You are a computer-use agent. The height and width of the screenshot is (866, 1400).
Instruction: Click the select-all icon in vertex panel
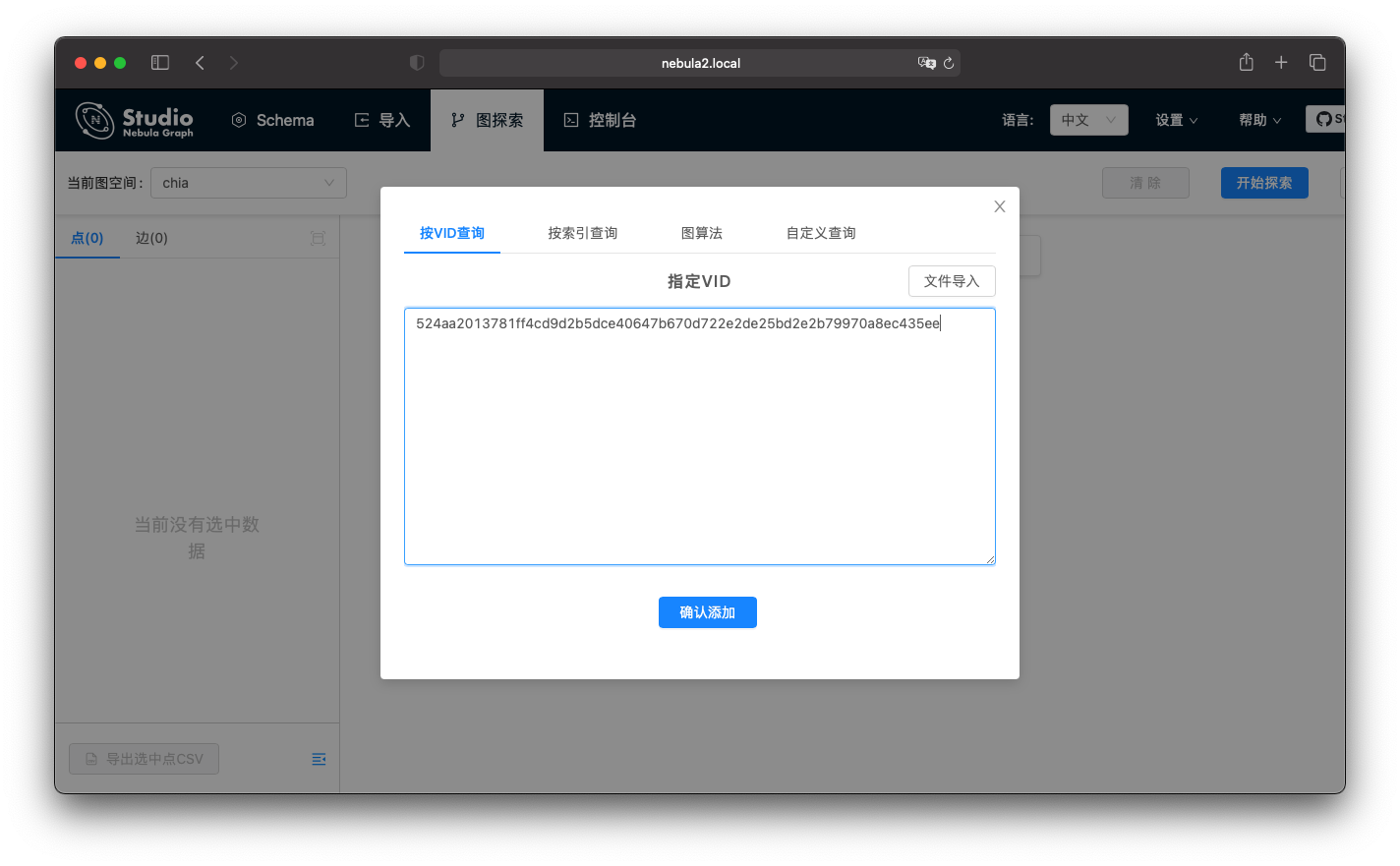pos(318,238)
